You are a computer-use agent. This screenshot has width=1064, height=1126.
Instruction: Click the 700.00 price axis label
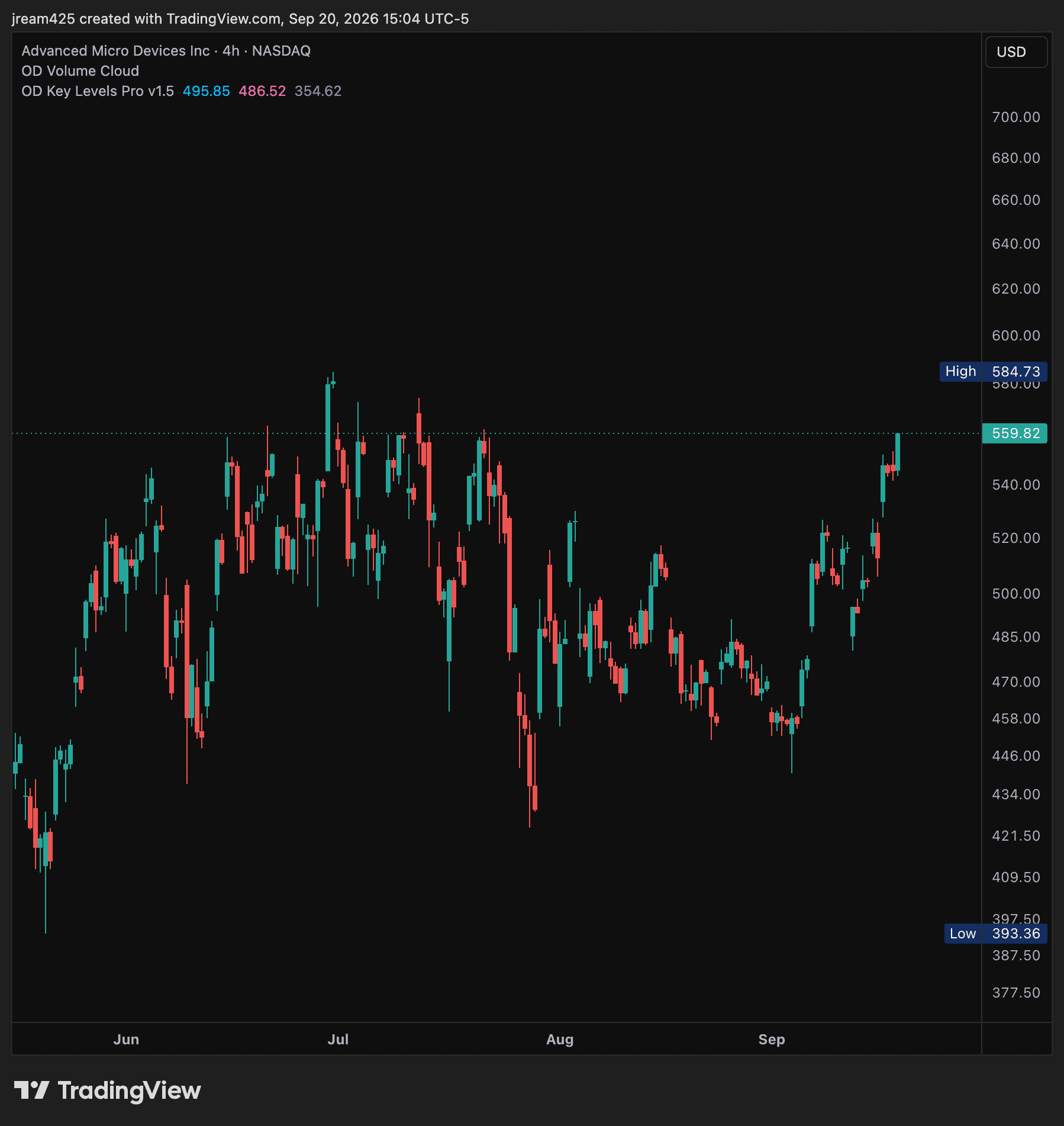pyautogui.click(x=1016, y=117)
